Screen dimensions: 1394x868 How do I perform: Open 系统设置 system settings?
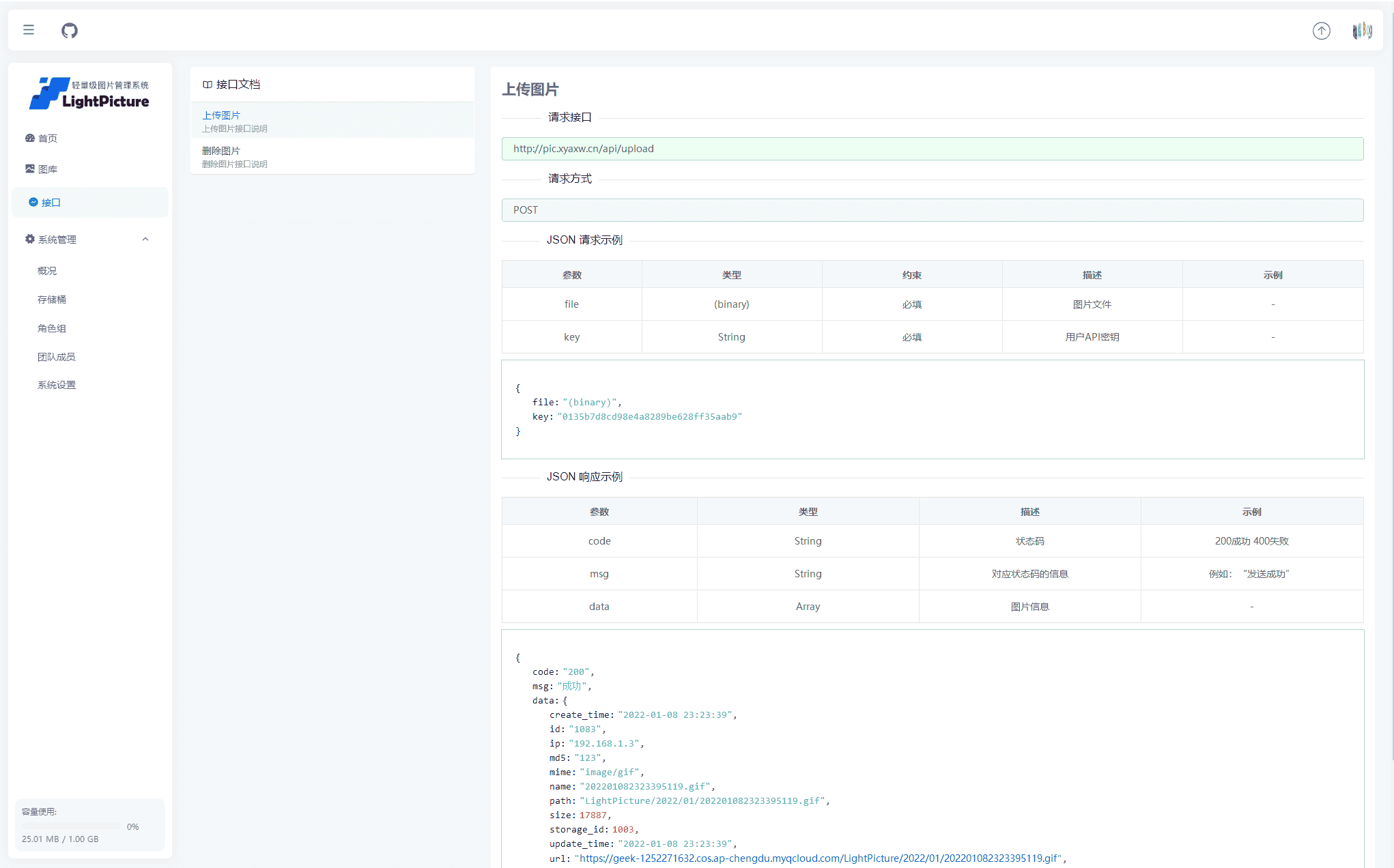pyautogui.click(x=57, y=385)
